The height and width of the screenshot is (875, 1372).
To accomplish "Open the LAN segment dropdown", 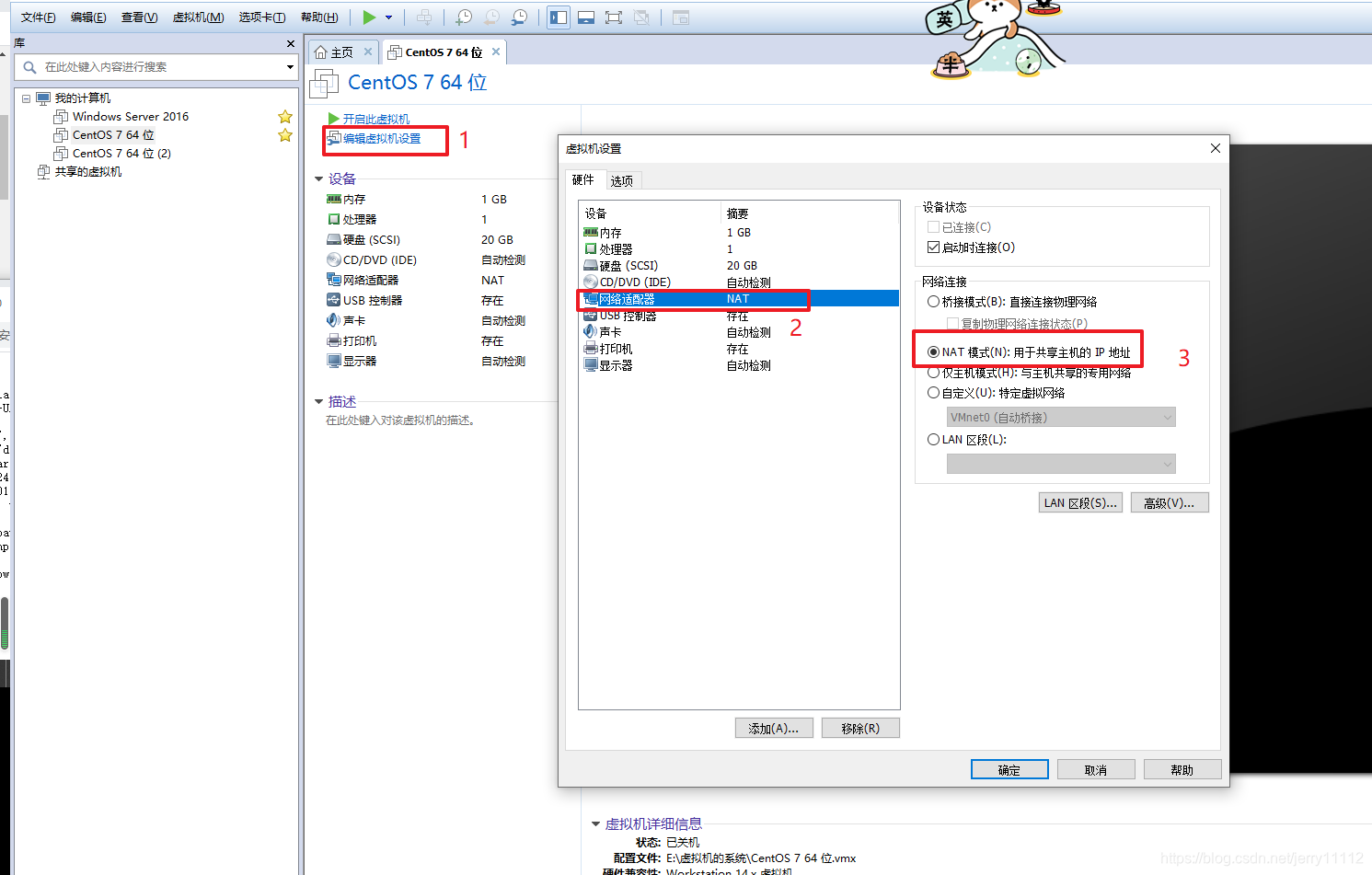I will point(1061,465).
